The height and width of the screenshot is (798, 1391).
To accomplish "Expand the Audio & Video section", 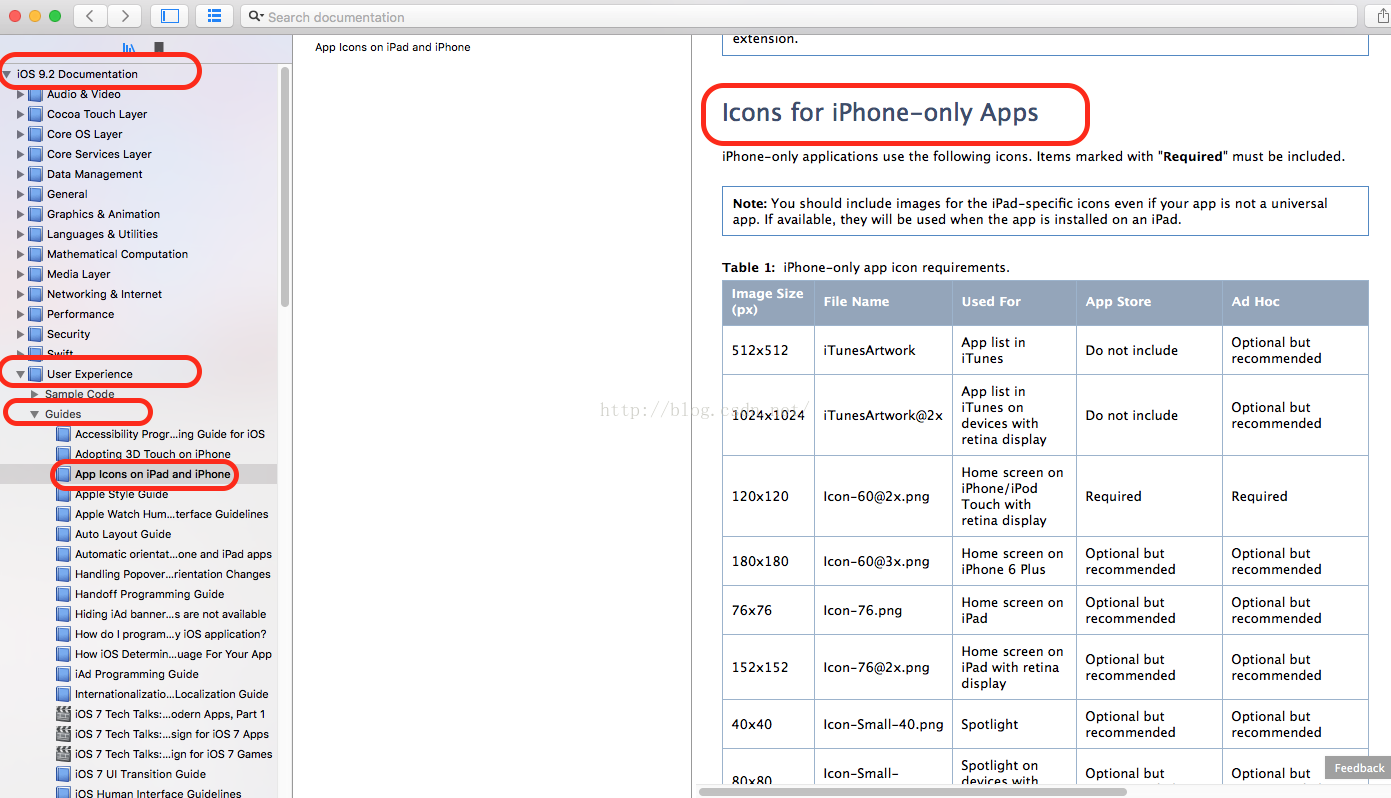I will pyautogui.click(x=21, y=94).
